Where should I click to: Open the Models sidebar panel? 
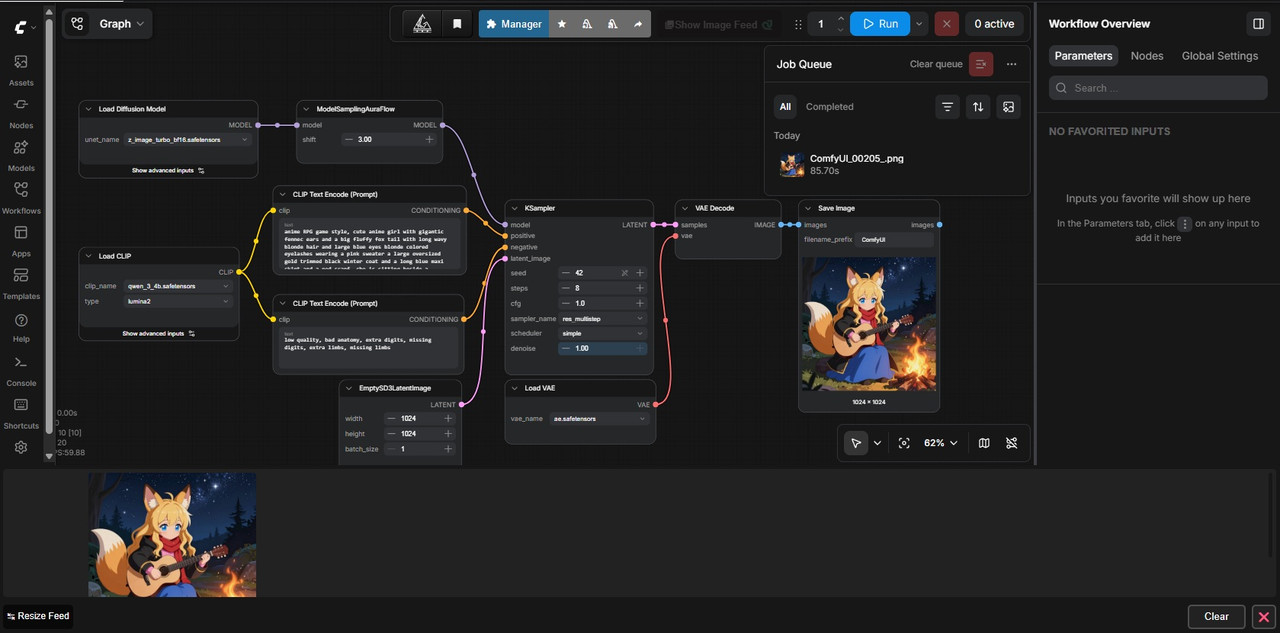[x=21, y=155]
